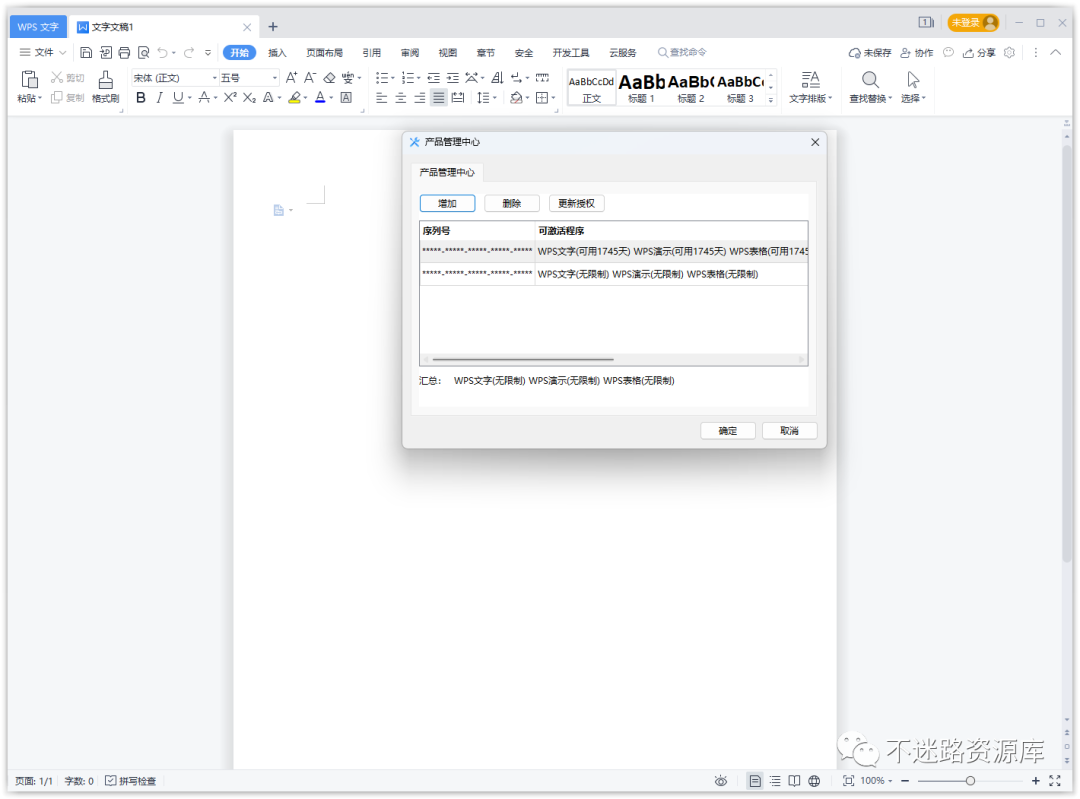Click the dialog horizontal scrollbar
The width and height of the screenshot is (1080, 799).
[523, 360]
